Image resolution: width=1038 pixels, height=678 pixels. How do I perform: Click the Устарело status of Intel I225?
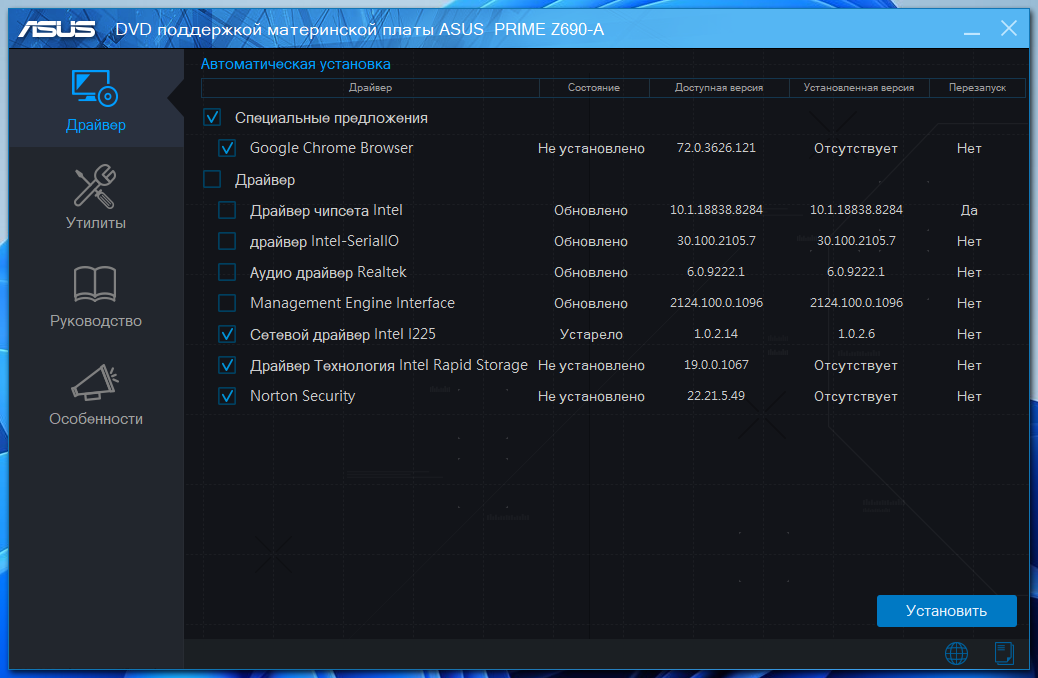[x=591, y=334]
